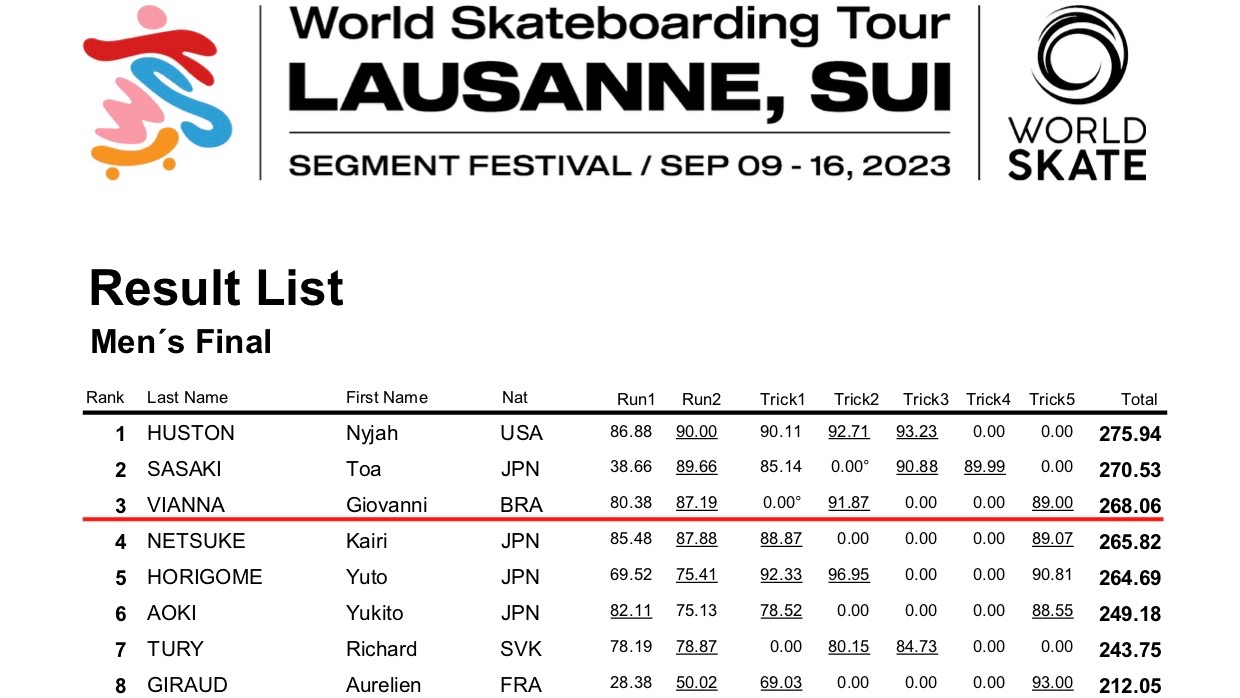Screen dimensions: 1240x698
Task: Click Horigome's Trick2 score 96.95
Action: tap(848, 575)
